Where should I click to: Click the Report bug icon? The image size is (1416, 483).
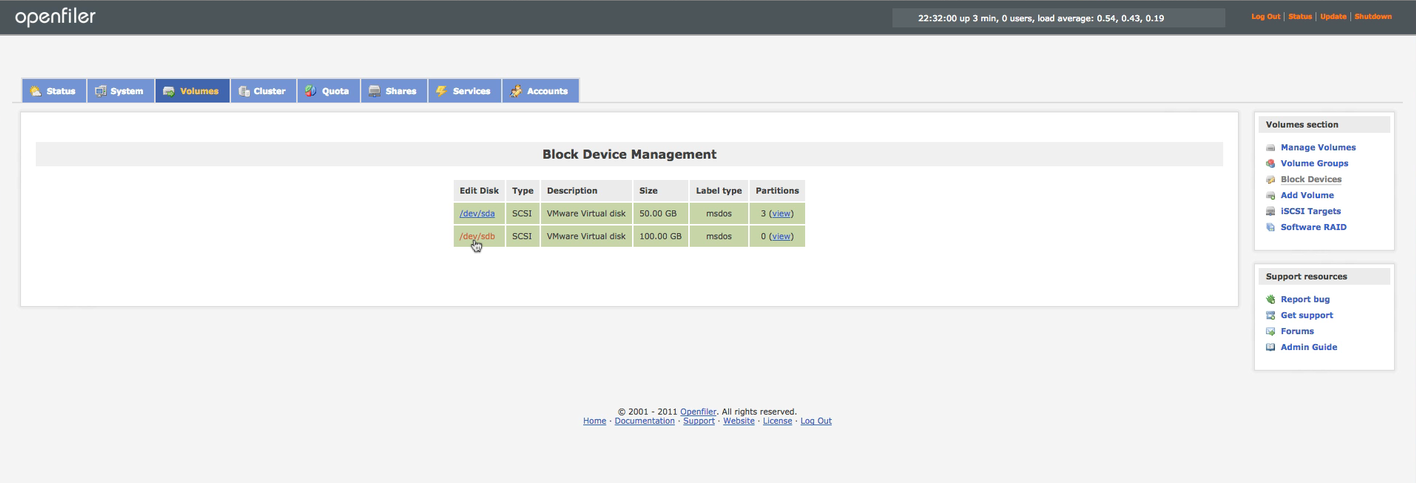1271,299
